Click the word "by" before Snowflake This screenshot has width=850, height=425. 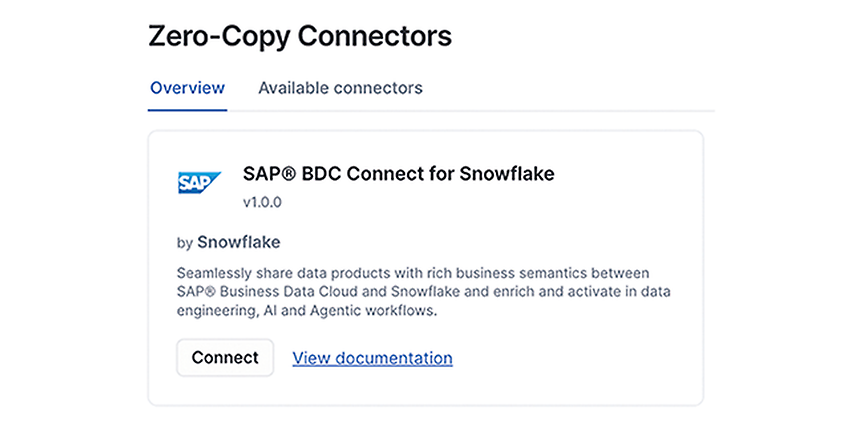[185, 243]
